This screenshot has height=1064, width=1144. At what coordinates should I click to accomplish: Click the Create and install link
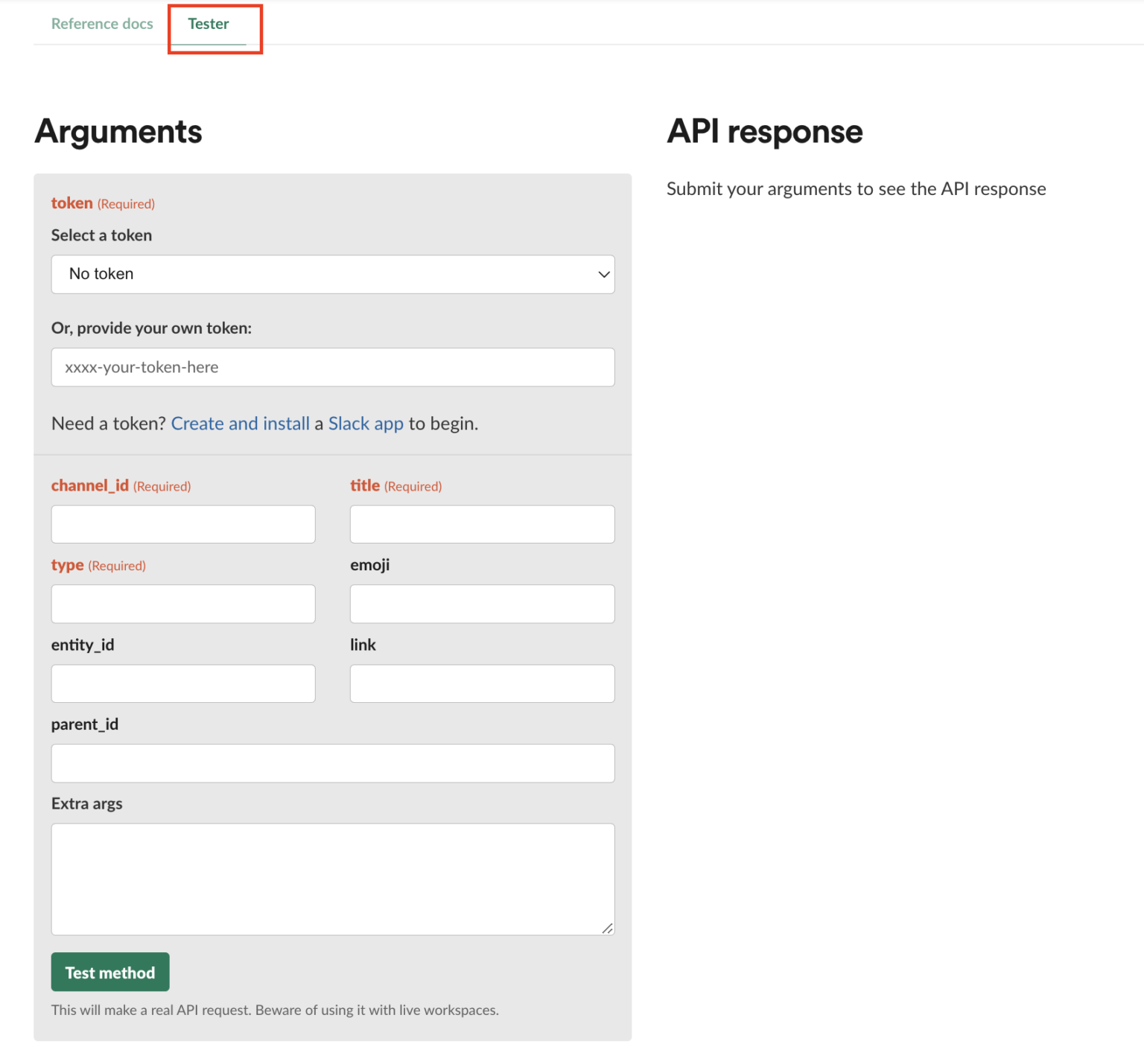point(240,423)
